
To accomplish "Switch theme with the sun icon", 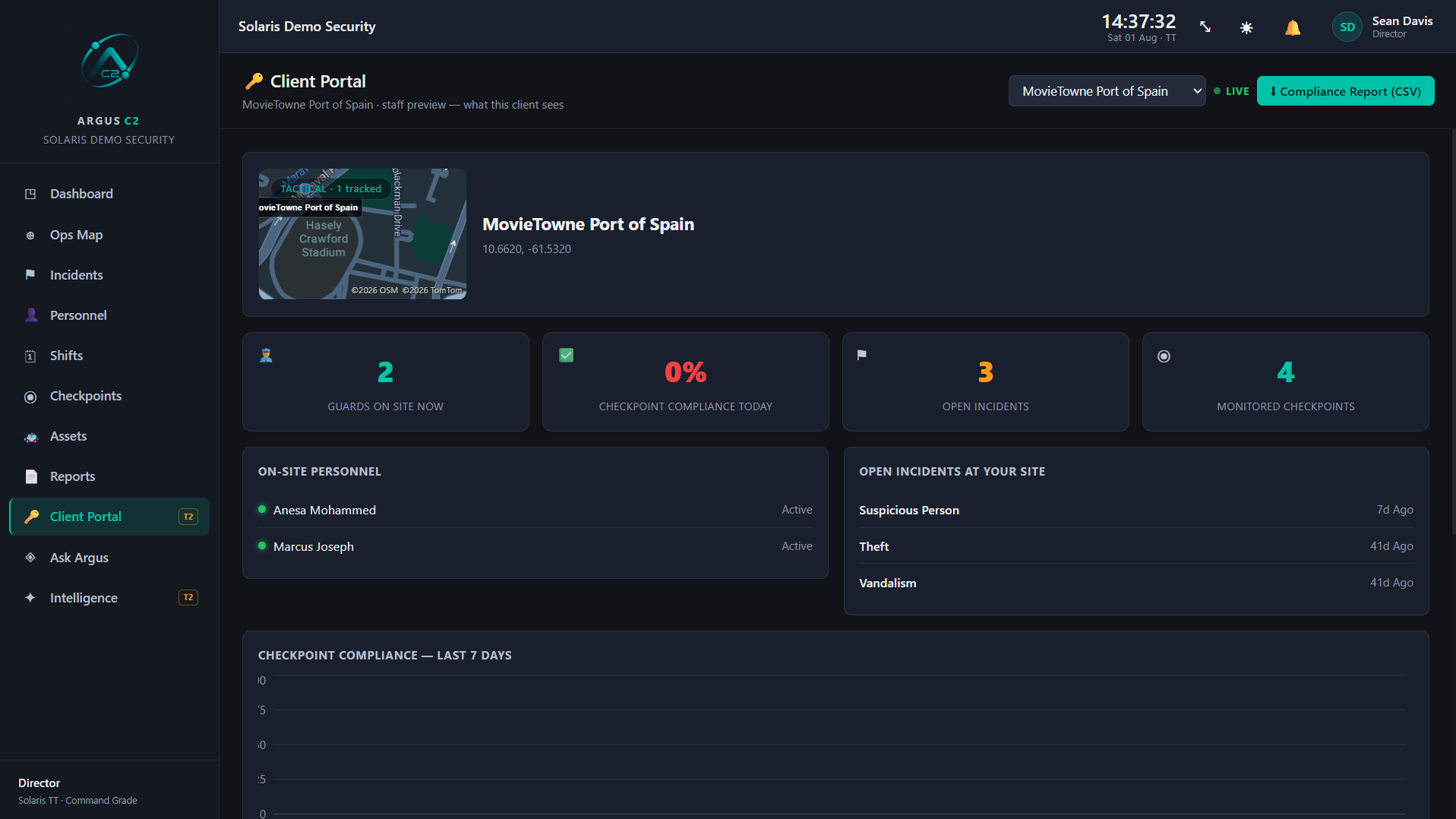I will point(1246,27).
